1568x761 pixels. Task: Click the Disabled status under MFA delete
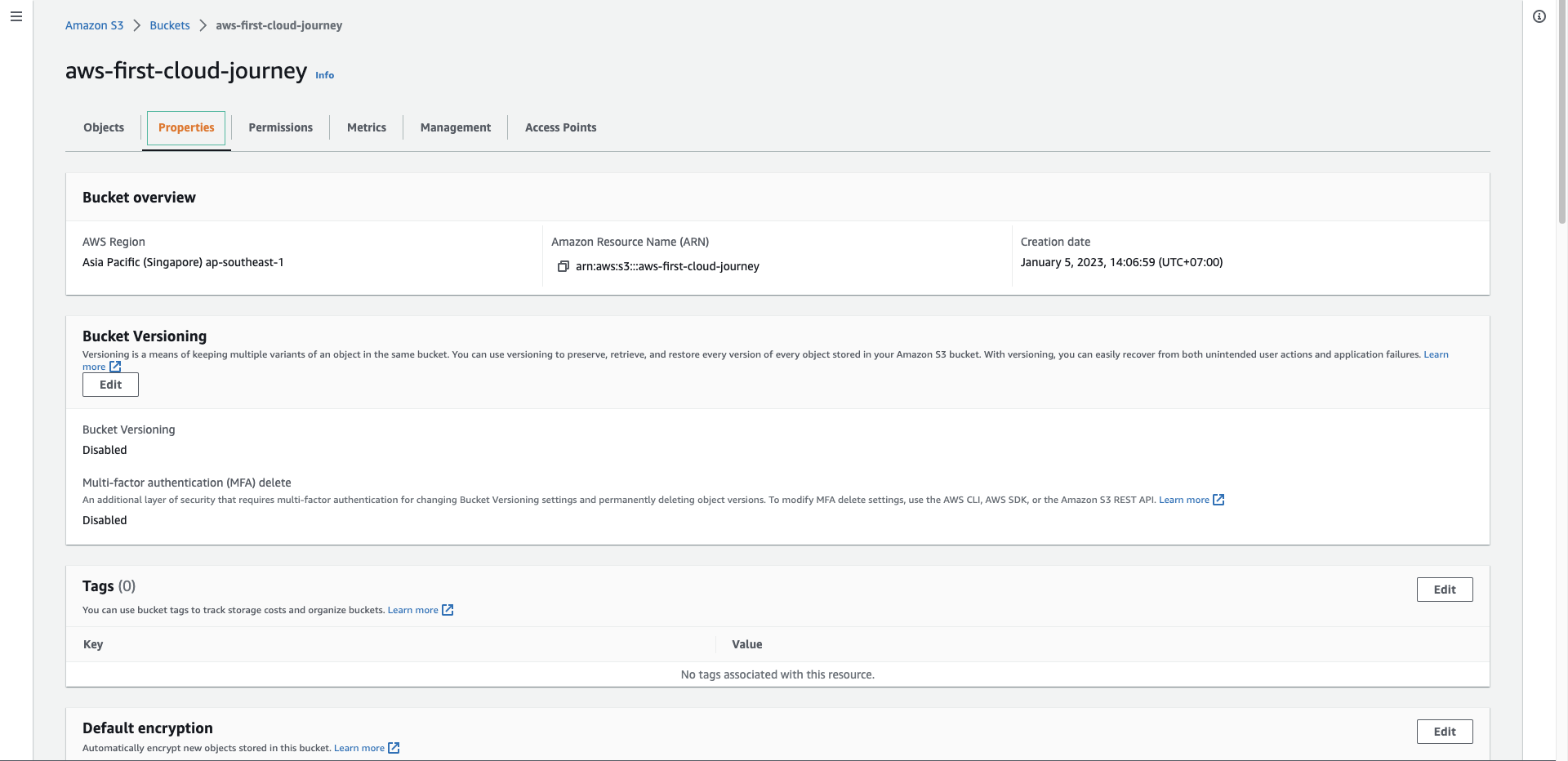105,520
